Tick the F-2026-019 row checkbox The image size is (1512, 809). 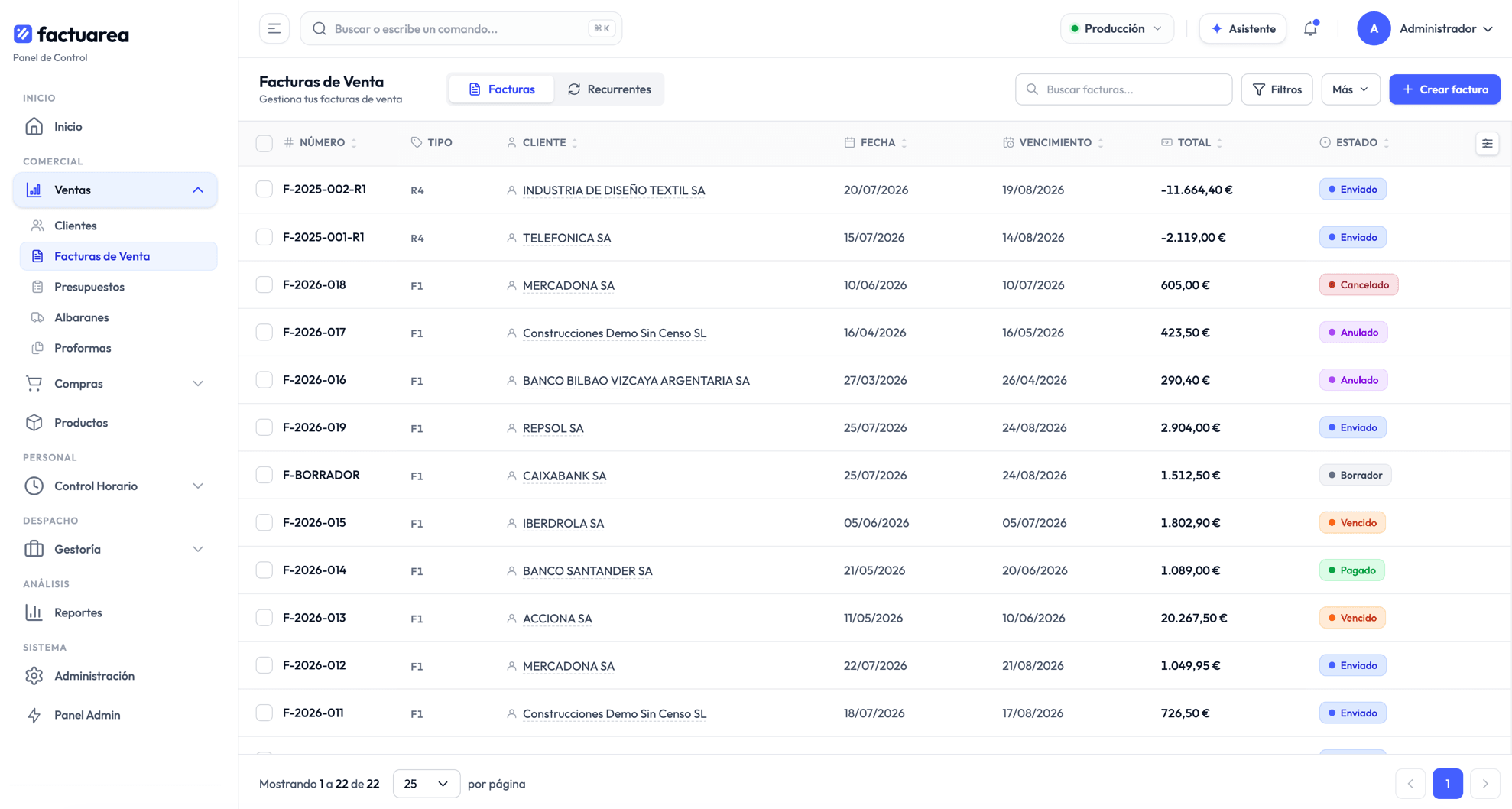[x=264, y=427]
